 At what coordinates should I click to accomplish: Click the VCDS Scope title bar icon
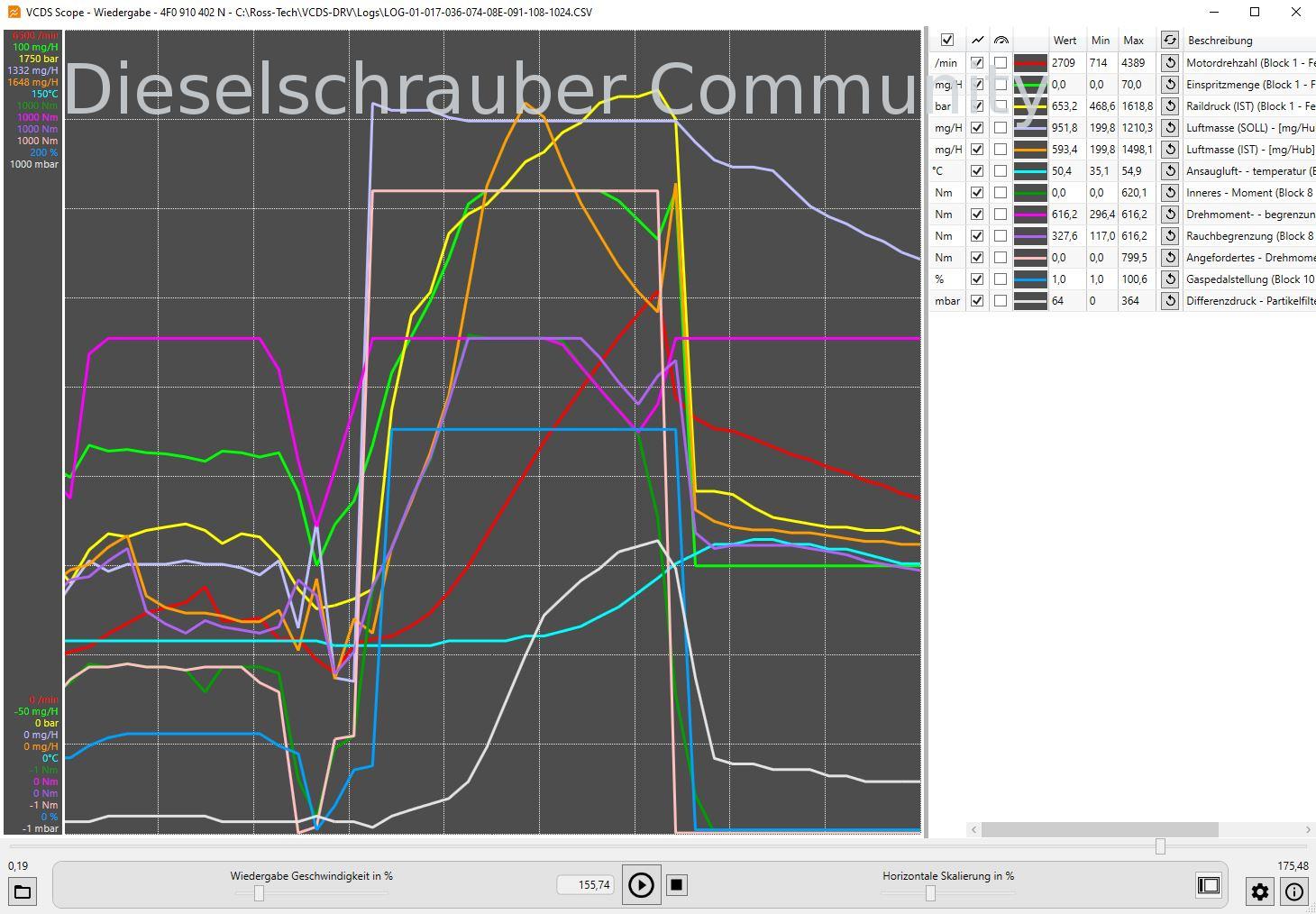pos(14,12)
